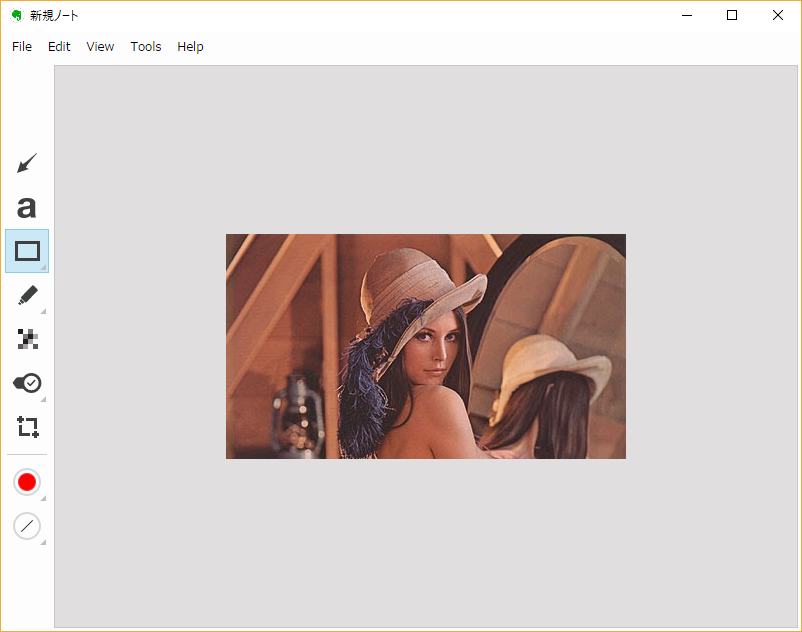Viewport: 802px width, 632px height.
Task: Open the File menu
Action: pyautogui.click(x=22, y=47)
